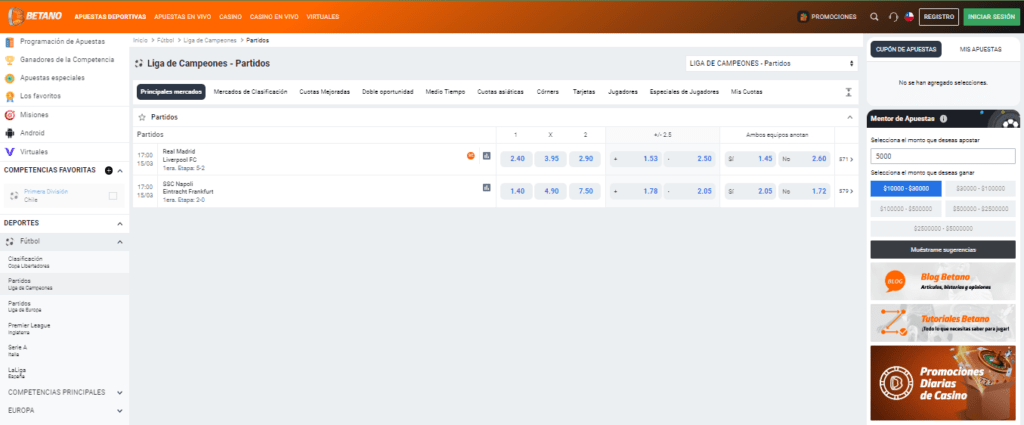Collapse the Partidos match table

coord(850,118)
